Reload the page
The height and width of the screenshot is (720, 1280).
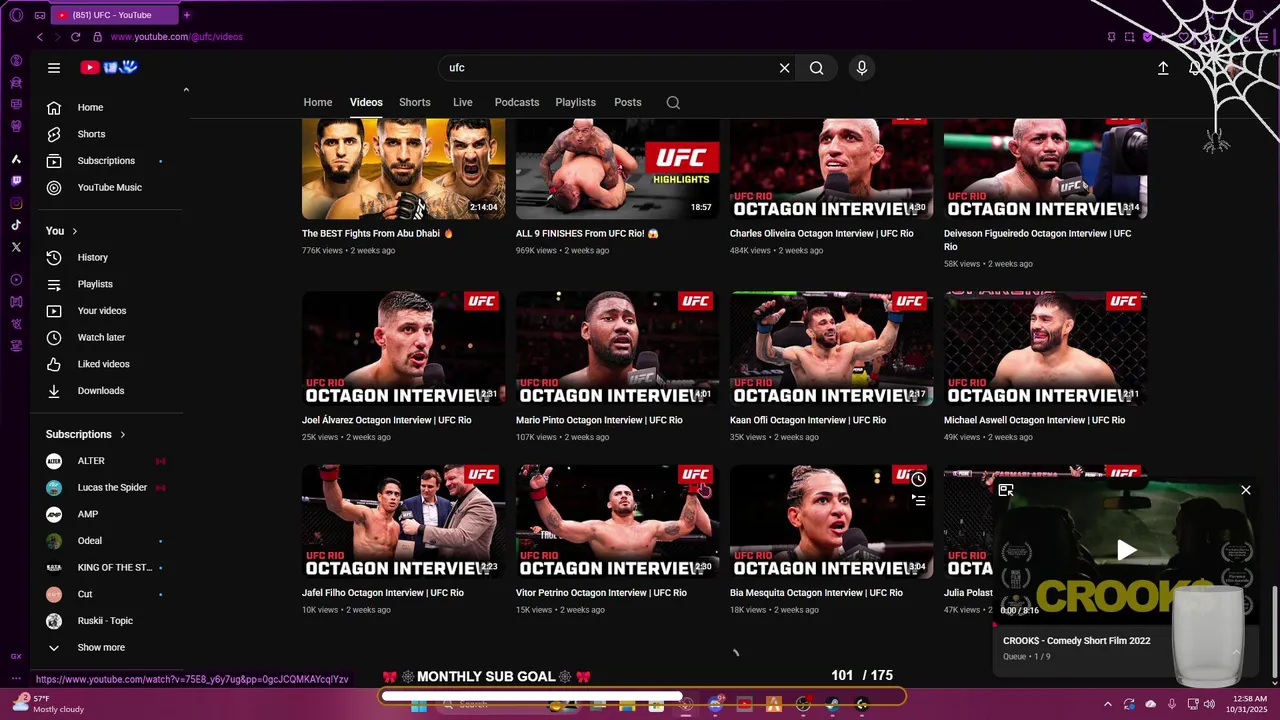pyautogui.click(x=75, y=37)
